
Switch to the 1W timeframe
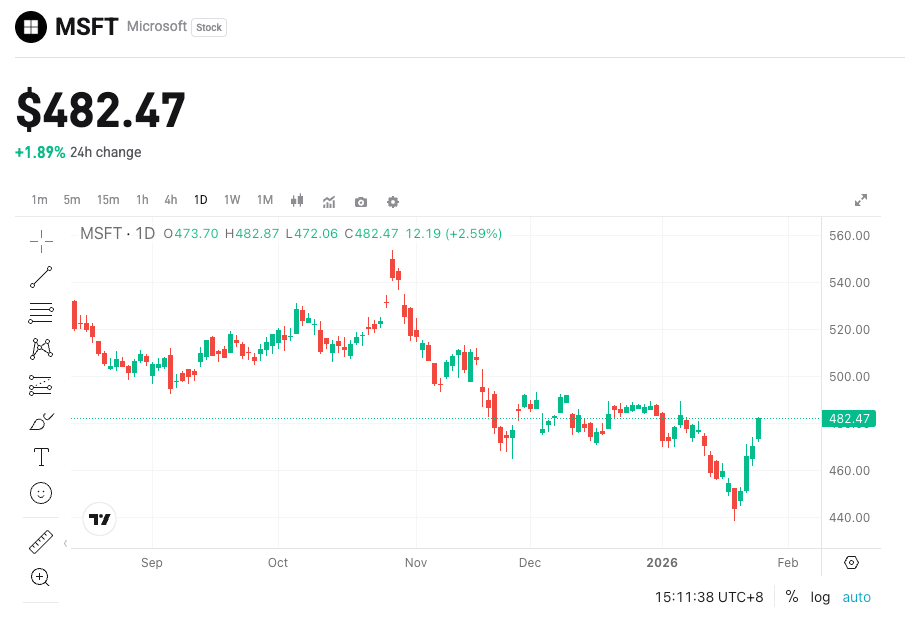232,200
